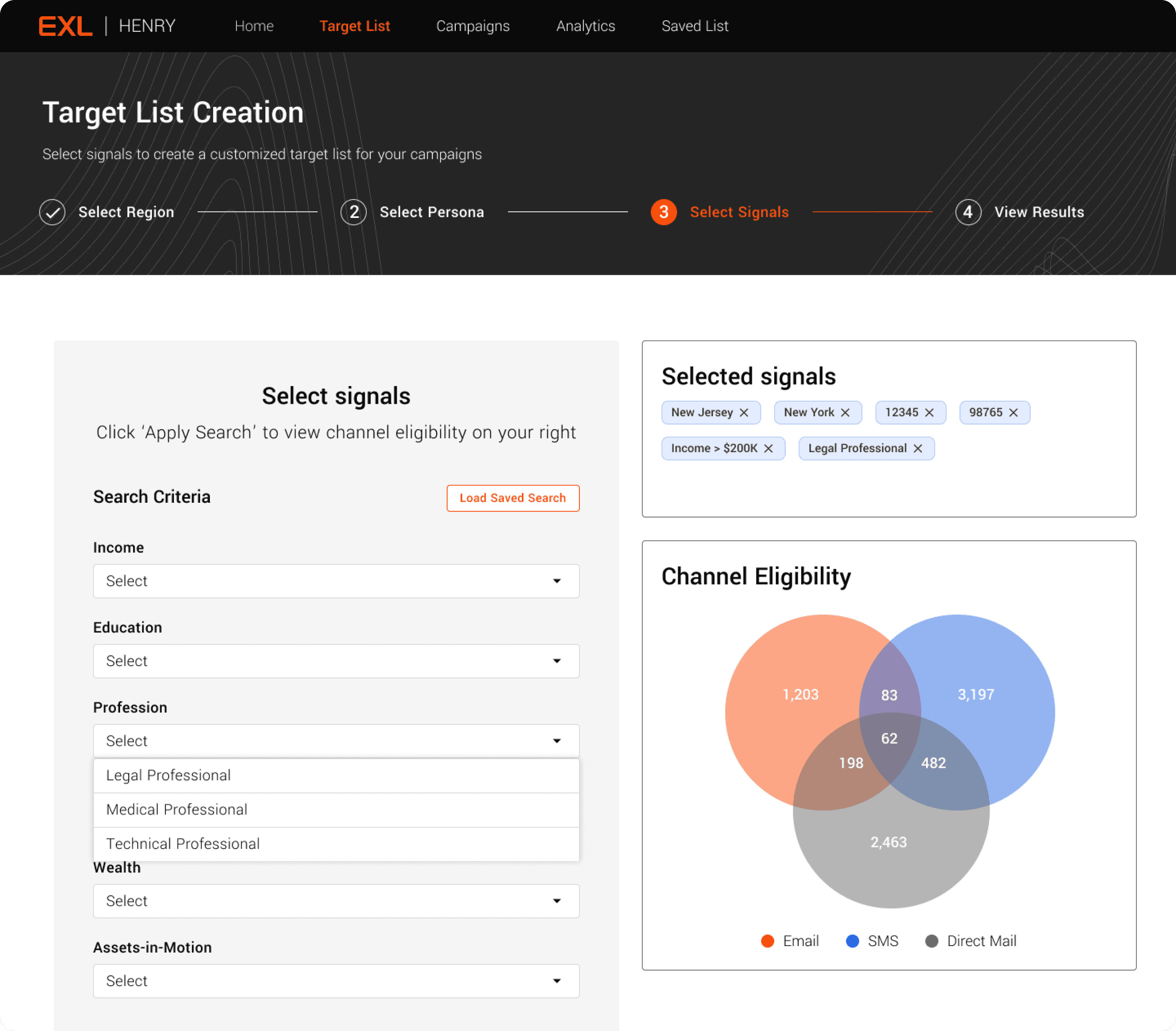Click the Select Region checkmark step icon
The height and width of the screenshot is (1031, 1176).
[x=52, y=212]
